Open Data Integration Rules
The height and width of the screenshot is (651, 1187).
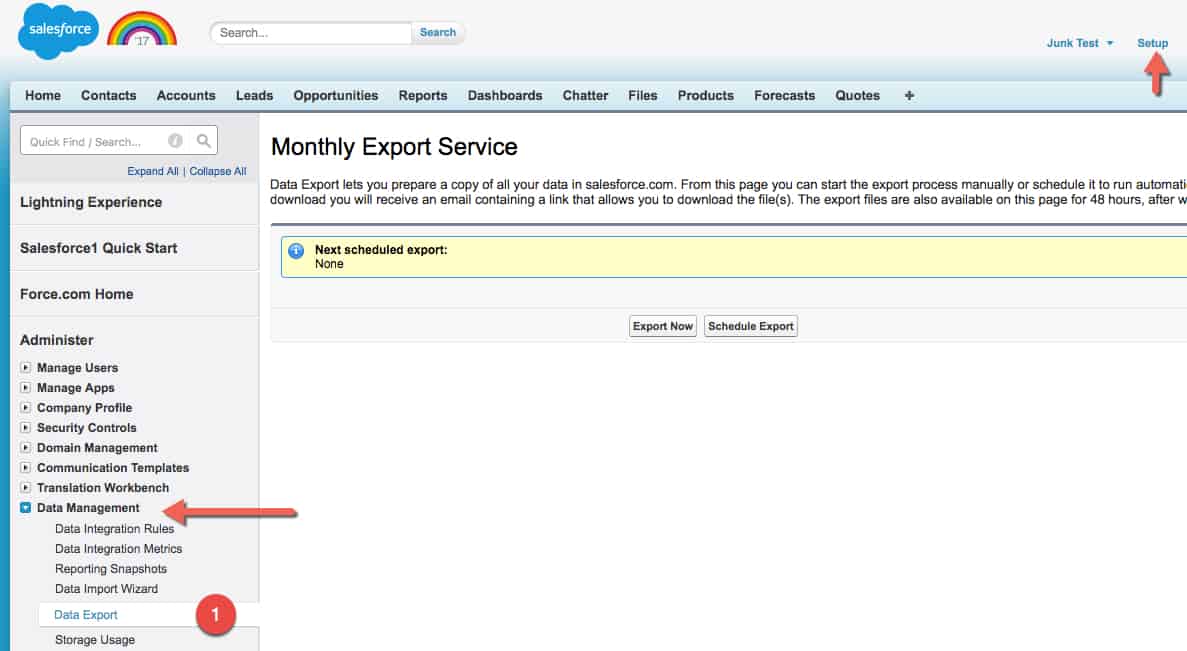(114, 528)
